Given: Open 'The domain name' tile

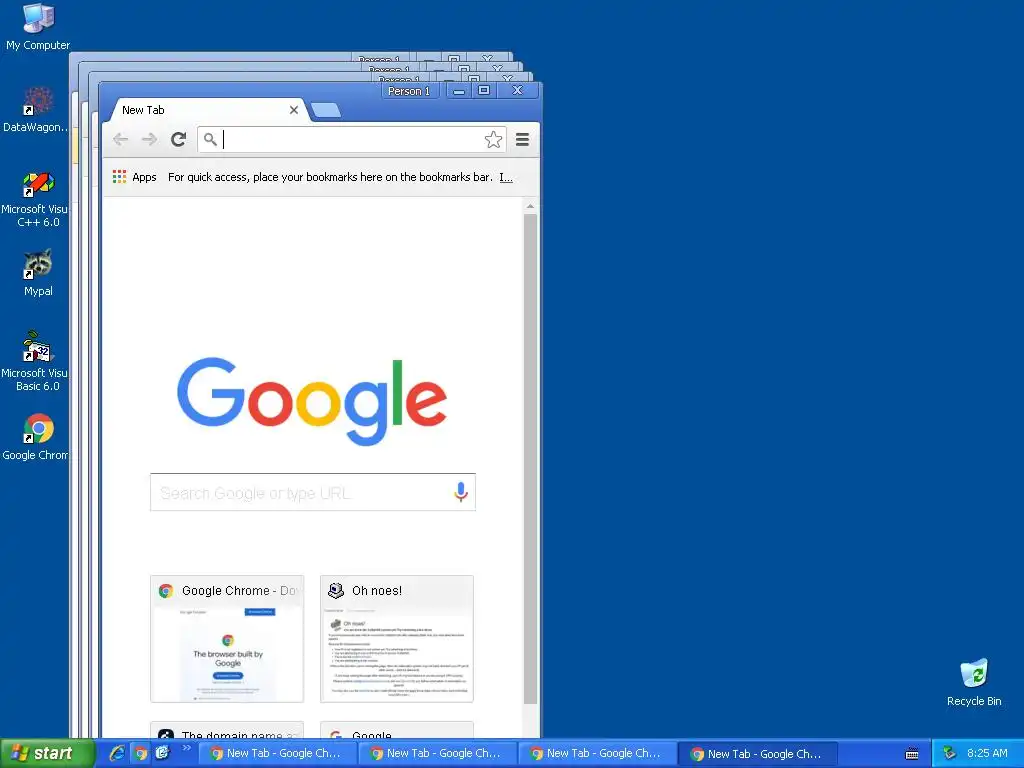Looking at the screenshot, I should [x=227, y=729].
